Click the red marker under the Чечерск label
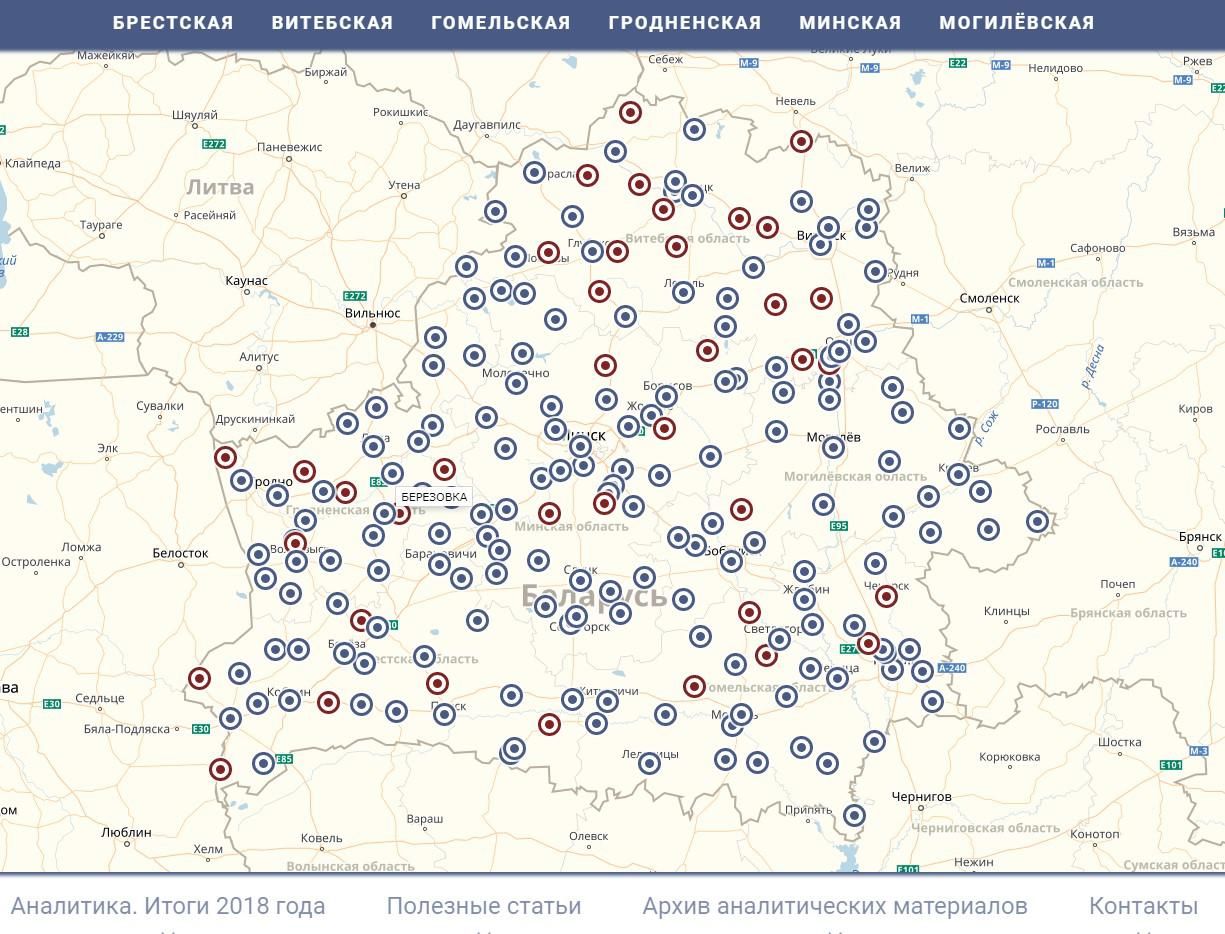The image size is (1225, 934). (885, 597)
